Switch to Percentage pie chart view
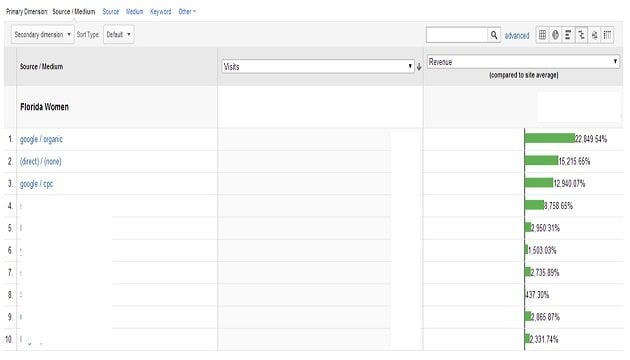Image resolution: width=630 pixels, height=360 pixels. click(x=555, y=35)
